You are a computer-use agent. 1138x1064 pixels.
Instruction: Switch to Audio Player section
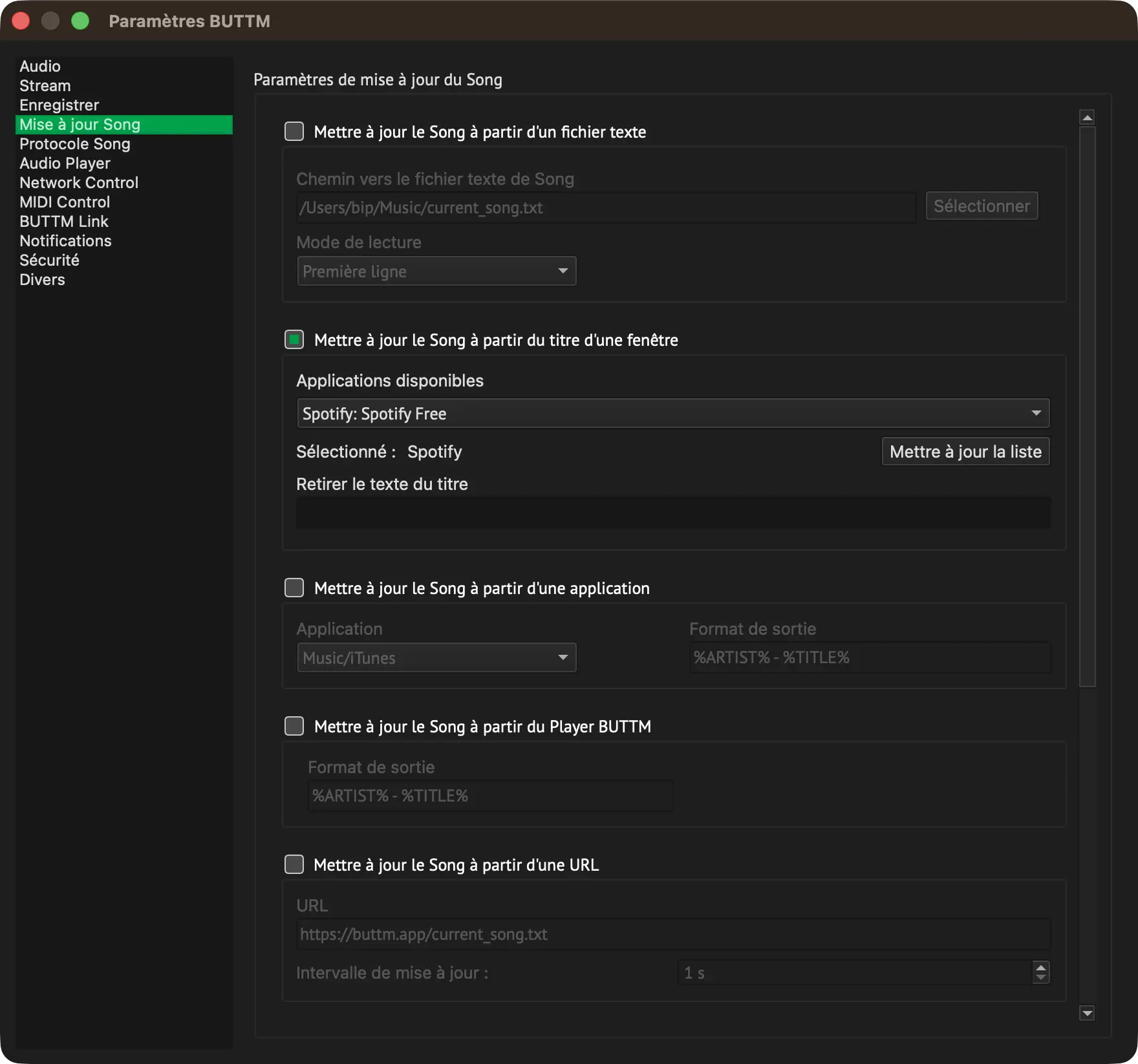[123, 164]
